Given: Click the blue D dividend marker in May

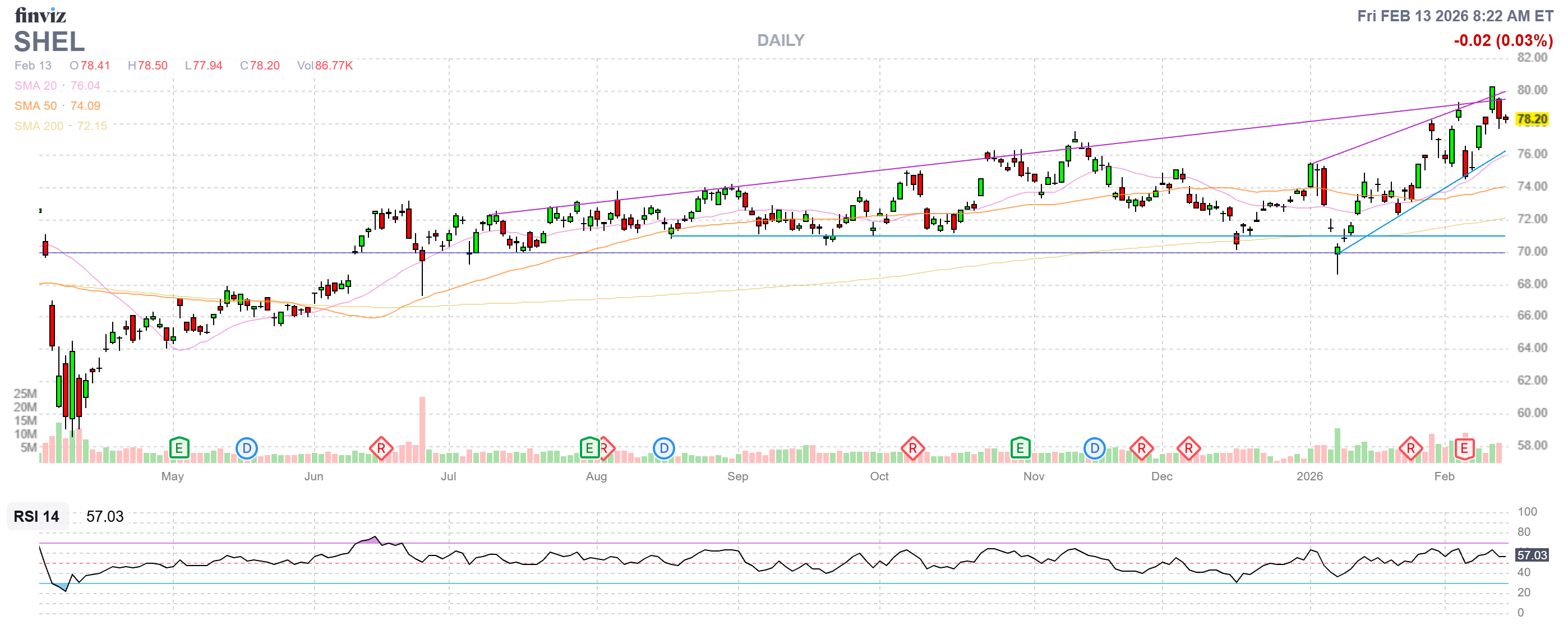Looking at the screenshot, I should click(x=247, y=449).
